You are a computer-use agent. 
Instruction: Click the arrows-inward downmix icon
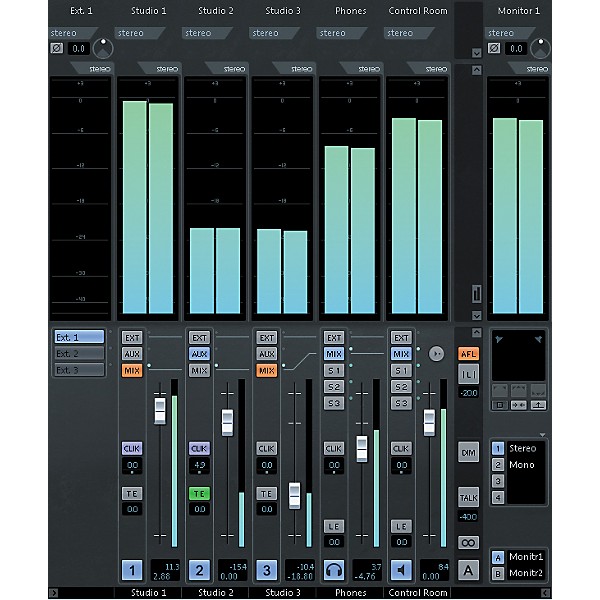click(519, 405)
